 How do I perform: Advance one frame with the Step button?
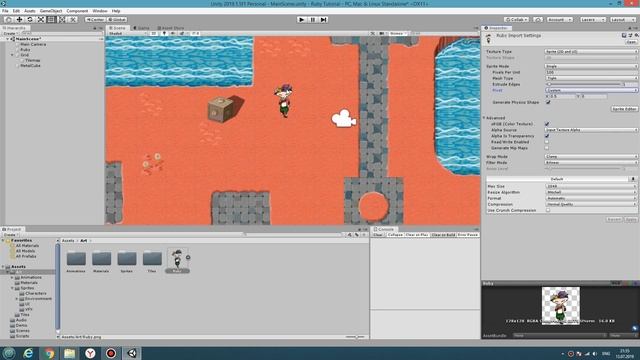pos(324,19)
